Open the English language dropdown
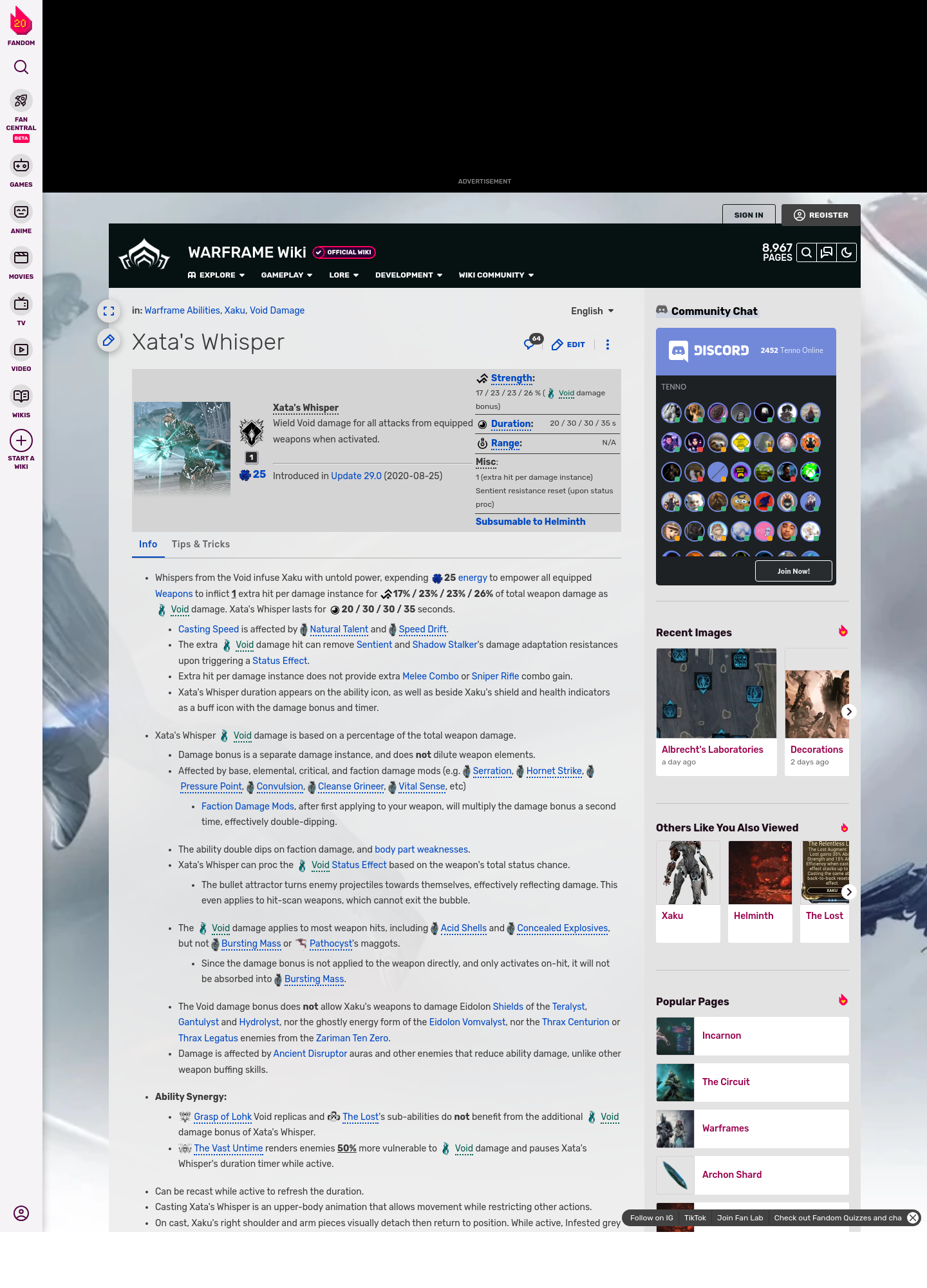Screen dimensions: 927x1288 pos(592,311)
